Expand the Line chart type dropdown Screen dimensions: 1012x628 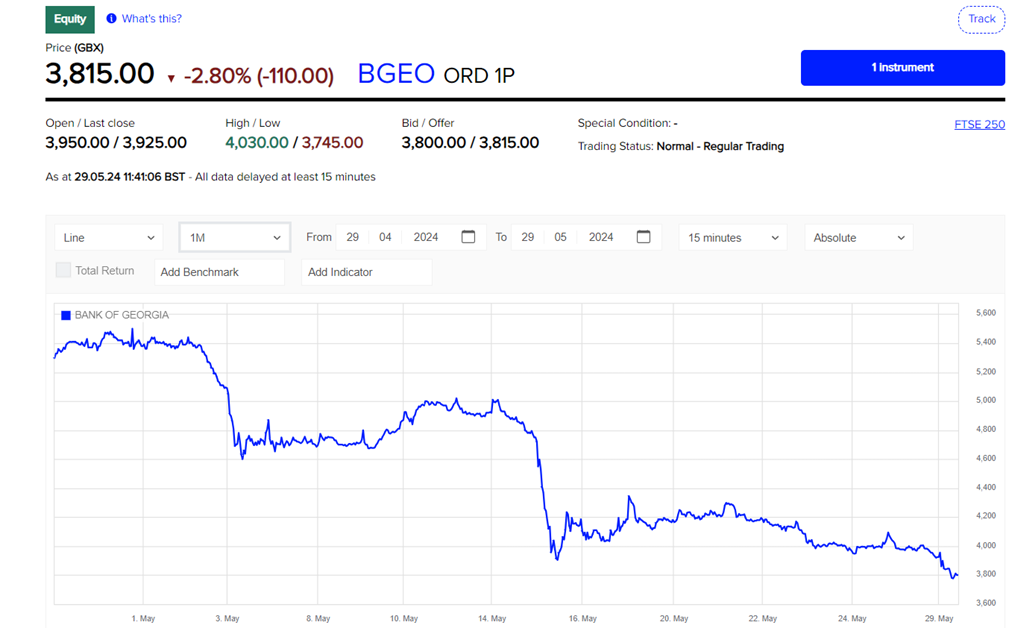(108, 237)
